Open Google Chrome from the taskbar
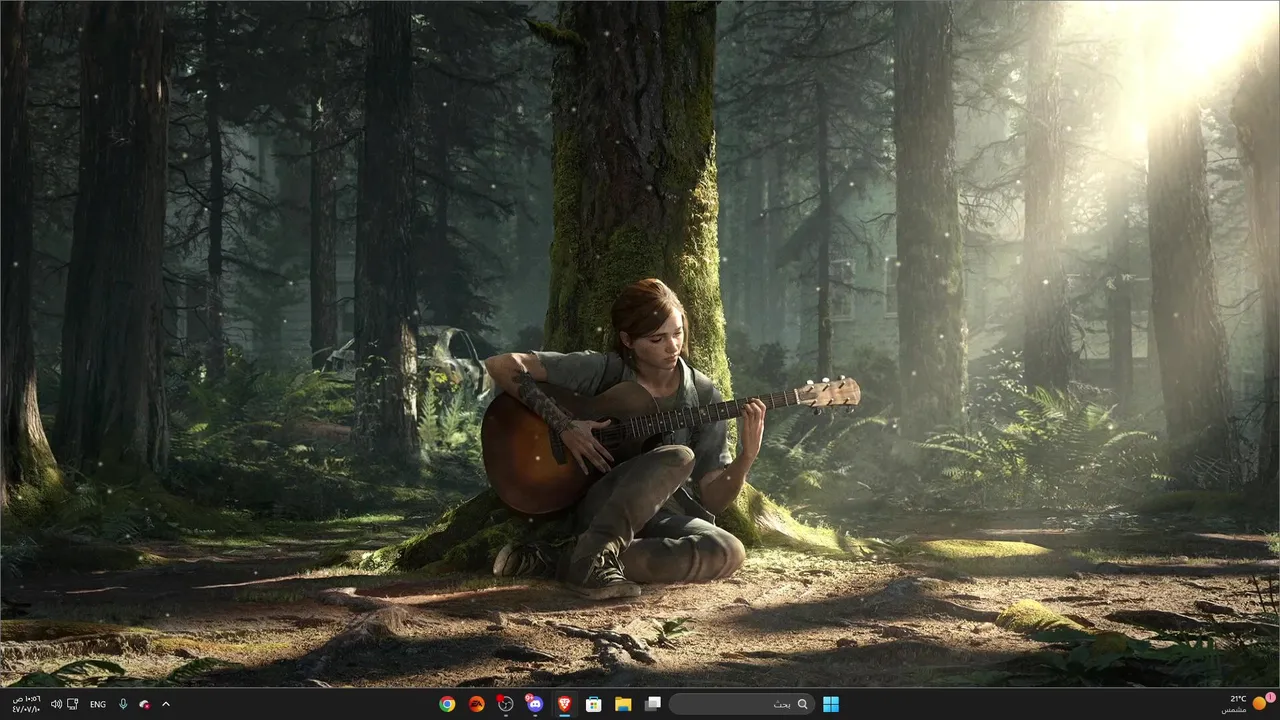 [447, 704]
